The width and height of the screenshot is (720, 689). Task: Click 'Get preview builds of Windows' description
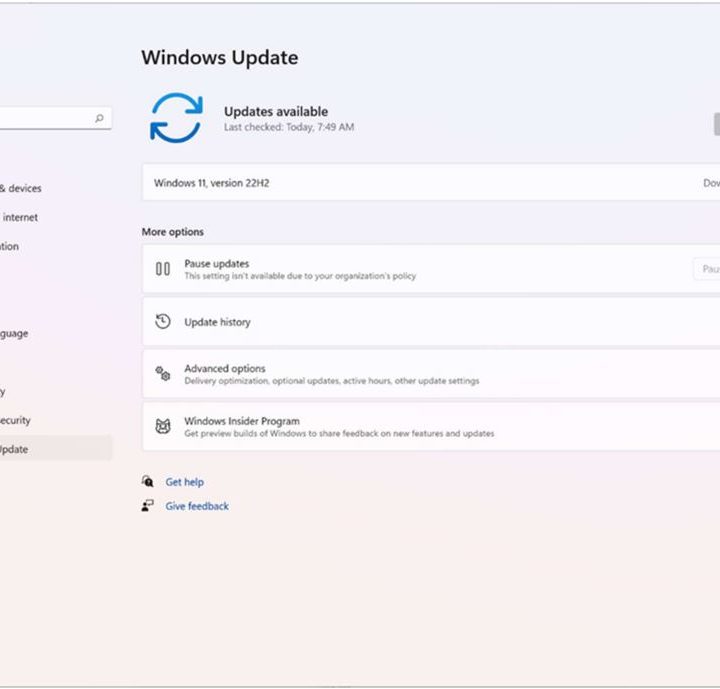[x=339, y=434]
